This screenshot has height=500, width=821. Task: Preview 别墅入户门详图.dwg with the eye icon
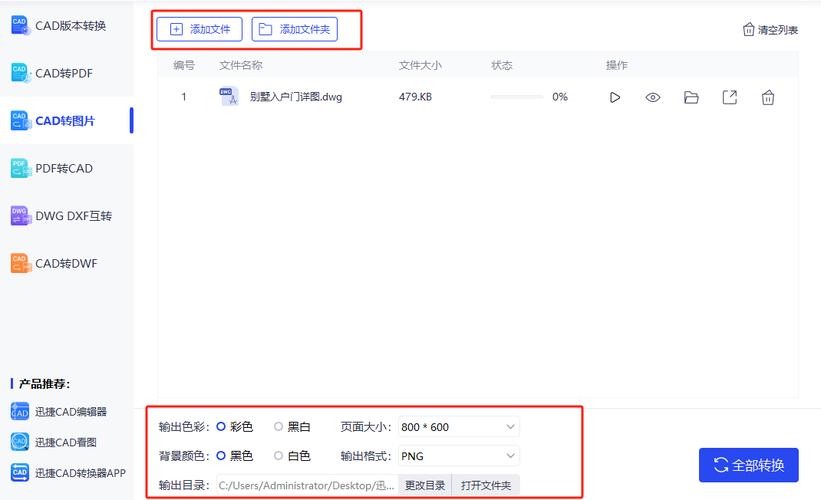[653, 97]
